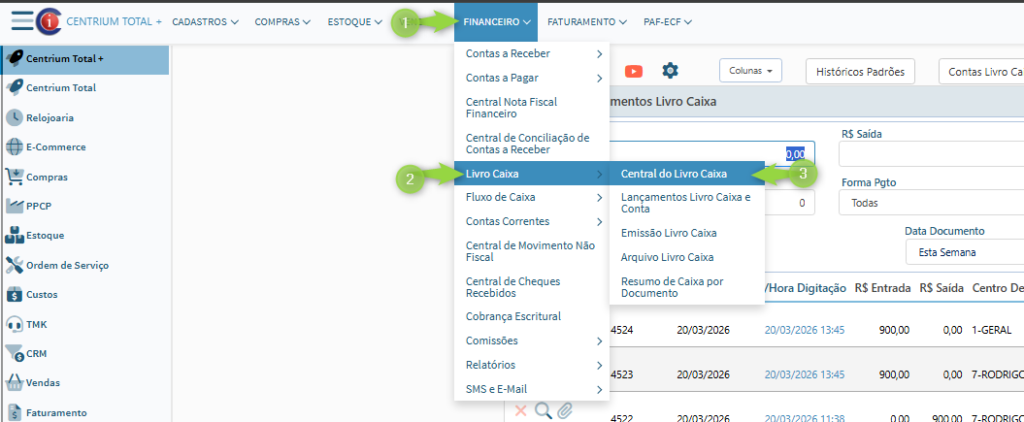Choose Emissão Livro Caixa submenu entry
The height and width of the screenshot is (422, 1024).
(668, 233)
